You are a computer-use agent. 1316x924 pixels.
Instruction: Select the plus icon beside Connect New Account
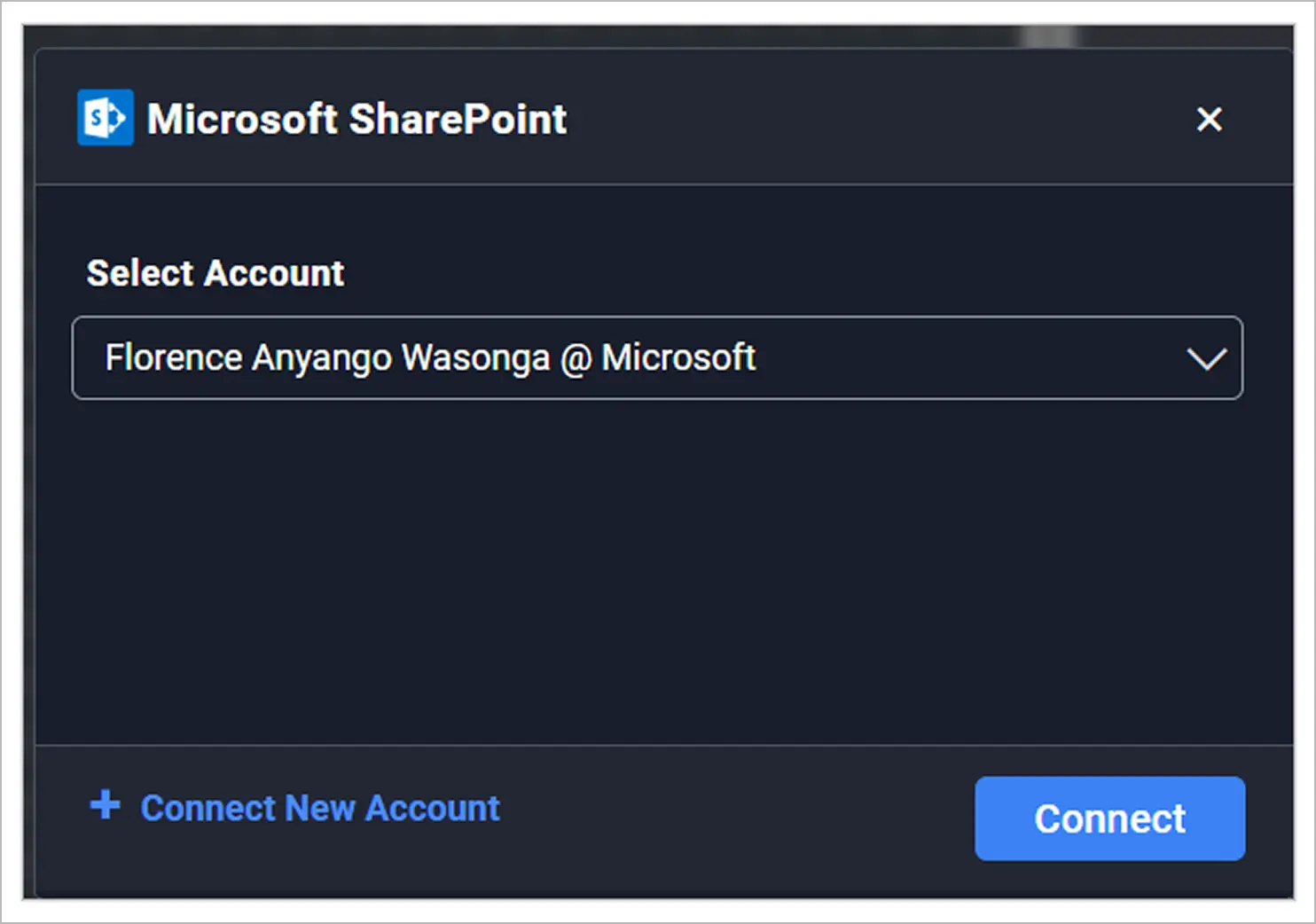(x=104, y=807)
